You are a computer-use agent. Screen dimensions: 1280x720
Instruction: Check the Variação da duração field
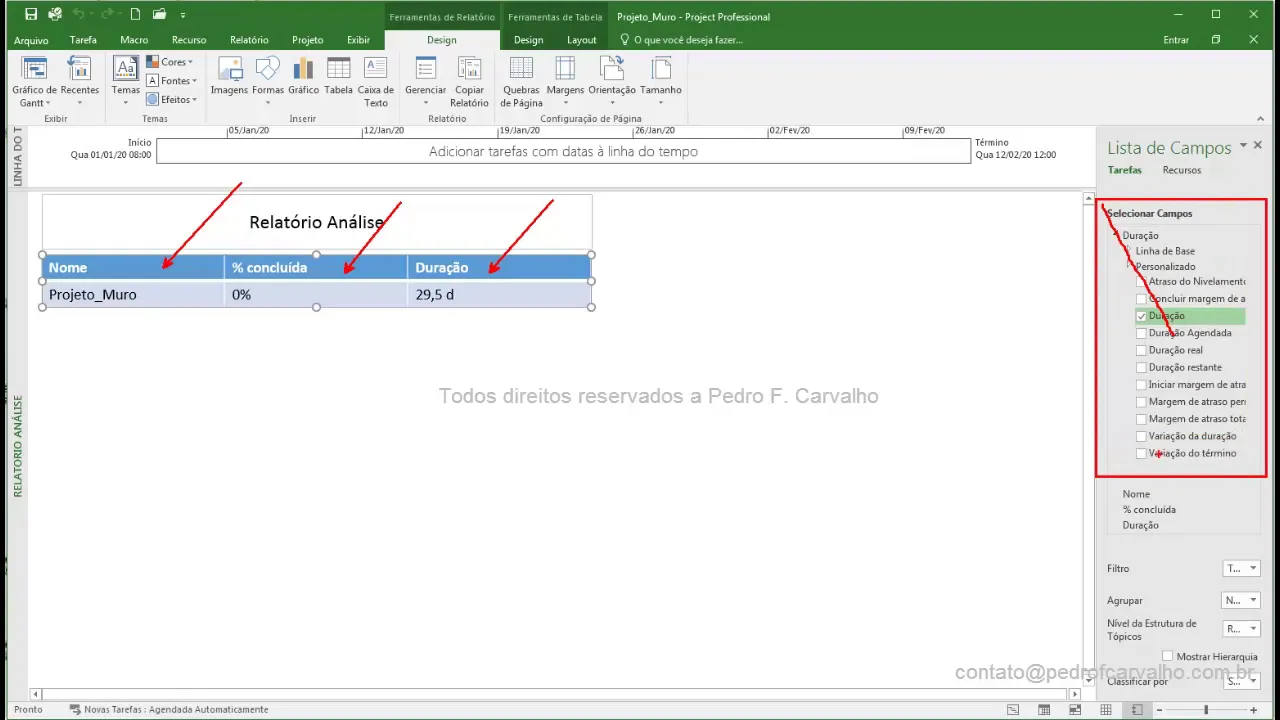click(x=1142, y=436)
